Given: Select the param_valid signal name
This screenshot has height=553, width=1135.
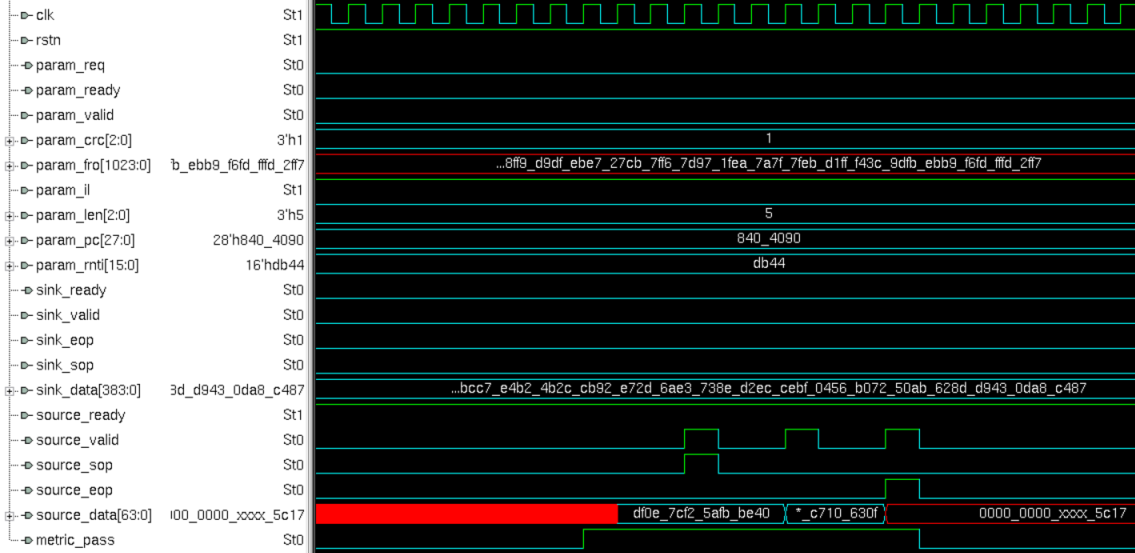Looking at the screenshot, I should (75, 115).
